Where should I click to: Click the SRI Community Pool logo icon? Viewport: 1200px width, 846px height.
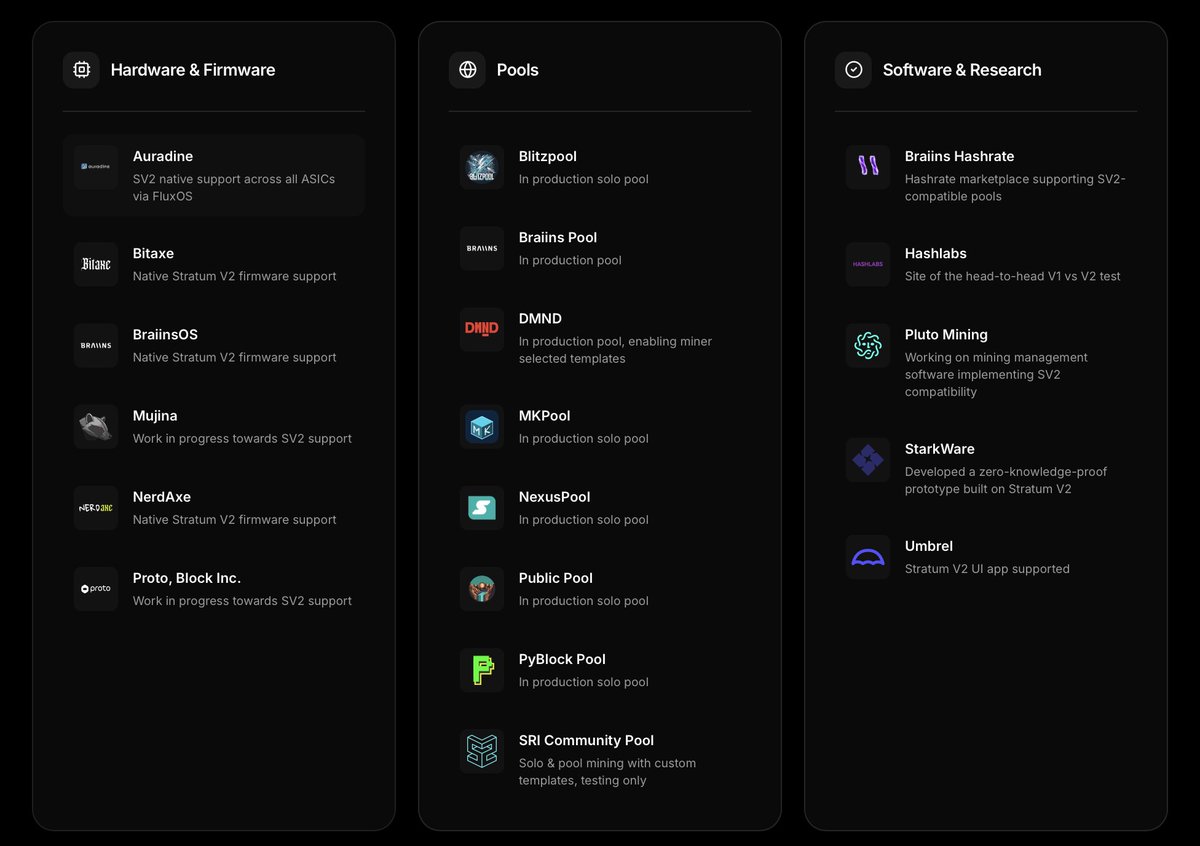pyautogui.click(x=482, y=750)
